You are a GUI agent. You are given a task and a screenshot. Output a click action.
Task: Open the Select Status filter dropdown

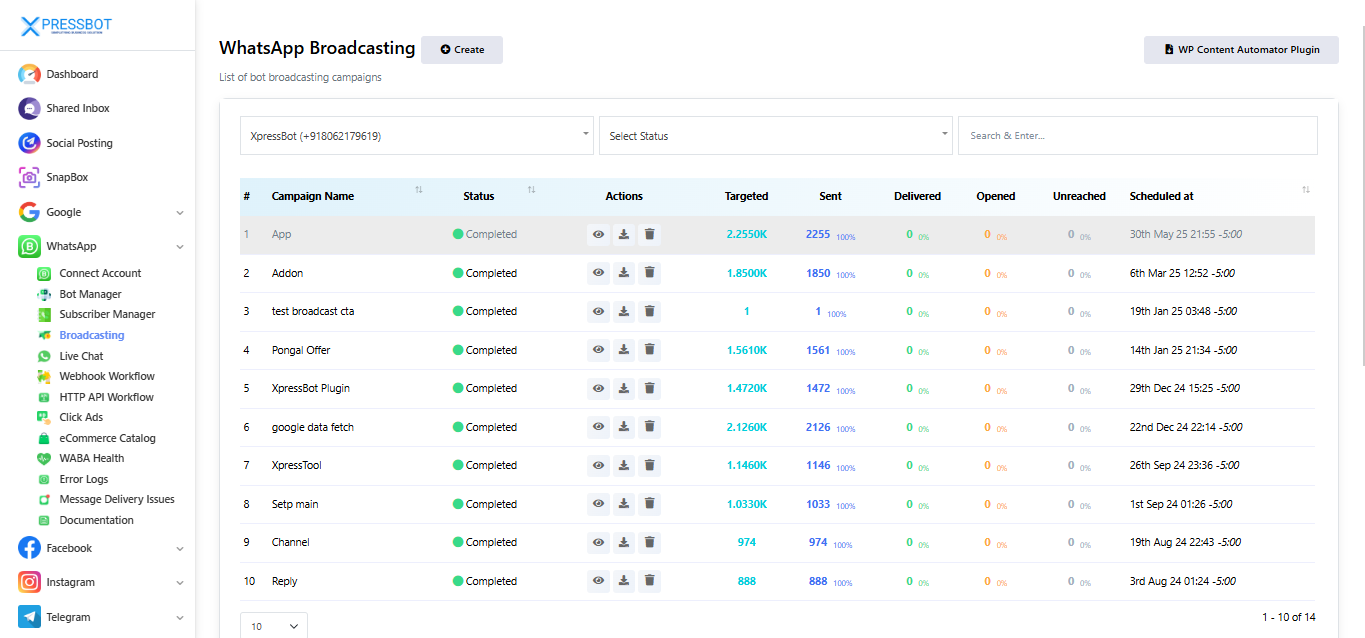(775, 136)
